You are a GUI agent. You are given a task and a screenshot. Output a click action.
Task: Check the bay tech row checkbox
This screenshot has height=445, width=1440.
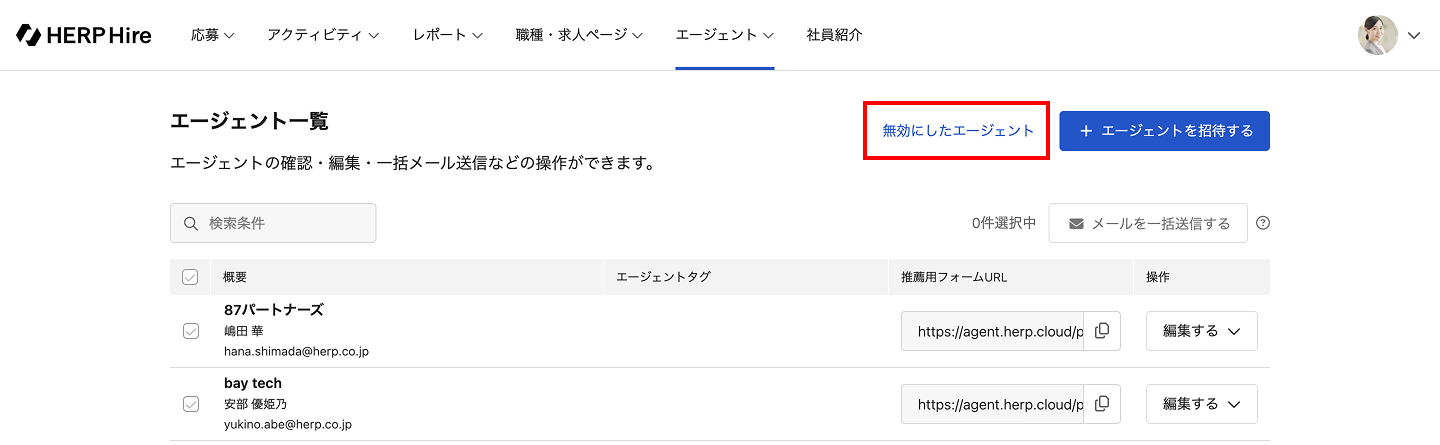point(190,404)
